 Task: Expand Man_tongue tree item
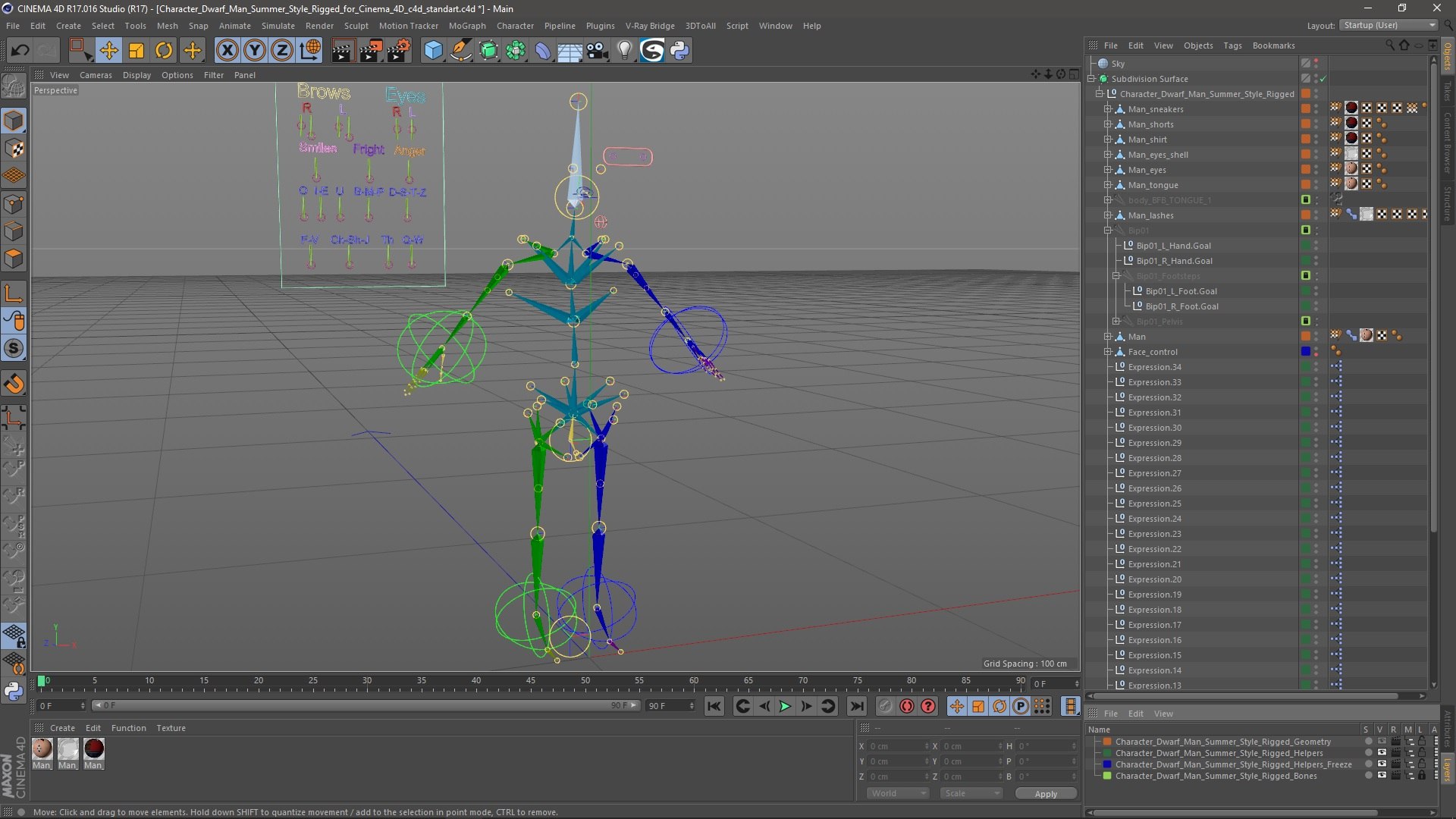[x=1107, y=185]
